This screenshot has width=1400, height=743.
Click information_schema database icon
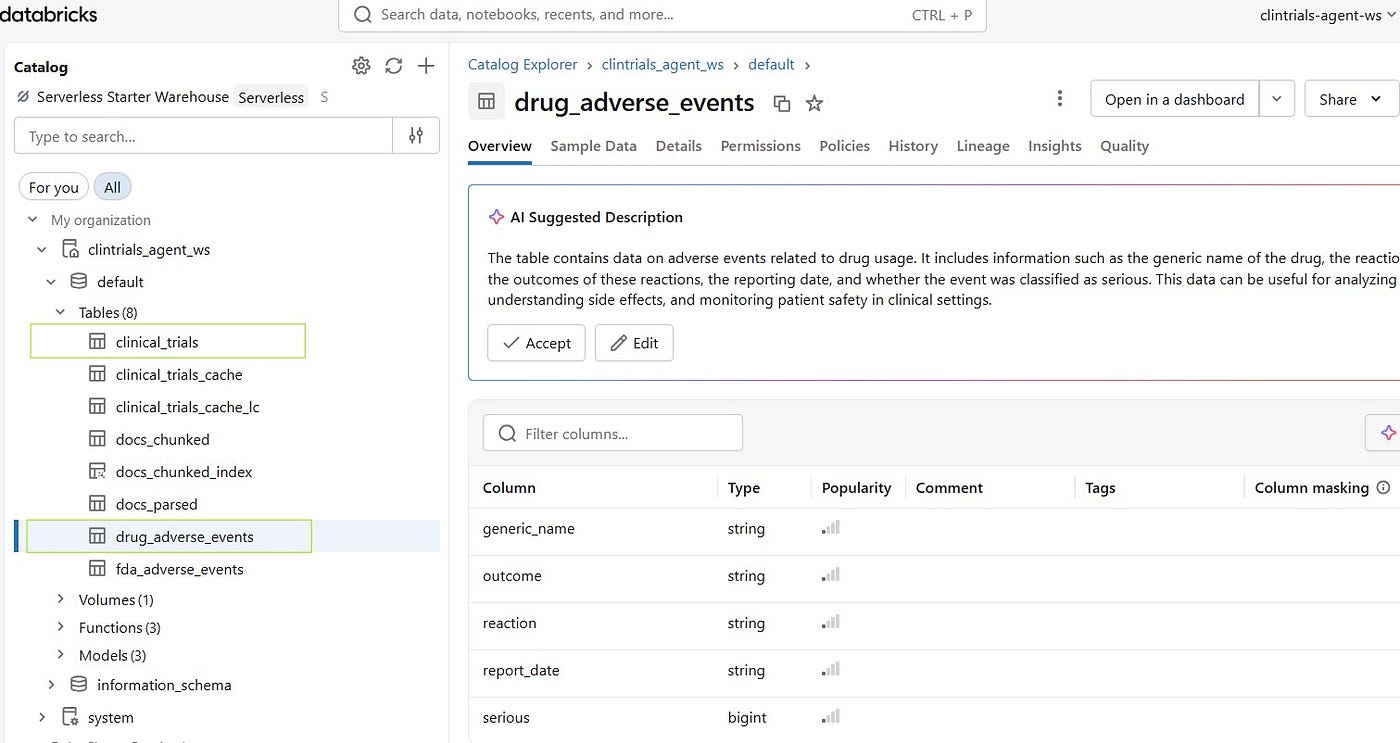pyautogui.click(x=79, y=685)
